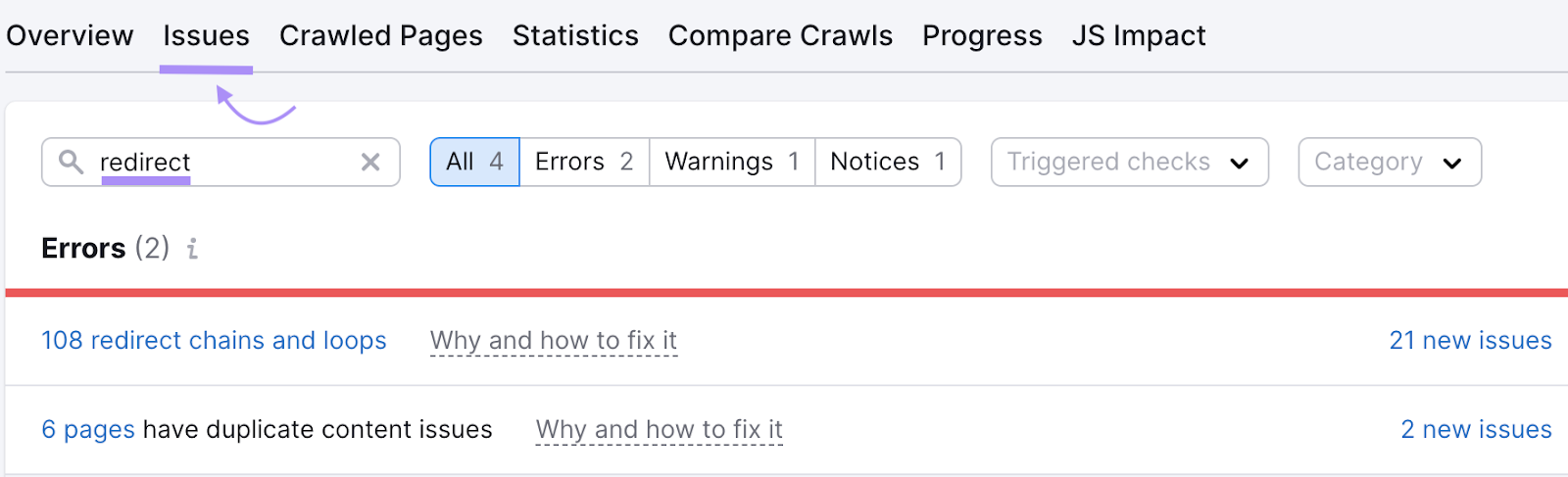
Task: Click the search magnifier icon
Action: tap(71, 162)
